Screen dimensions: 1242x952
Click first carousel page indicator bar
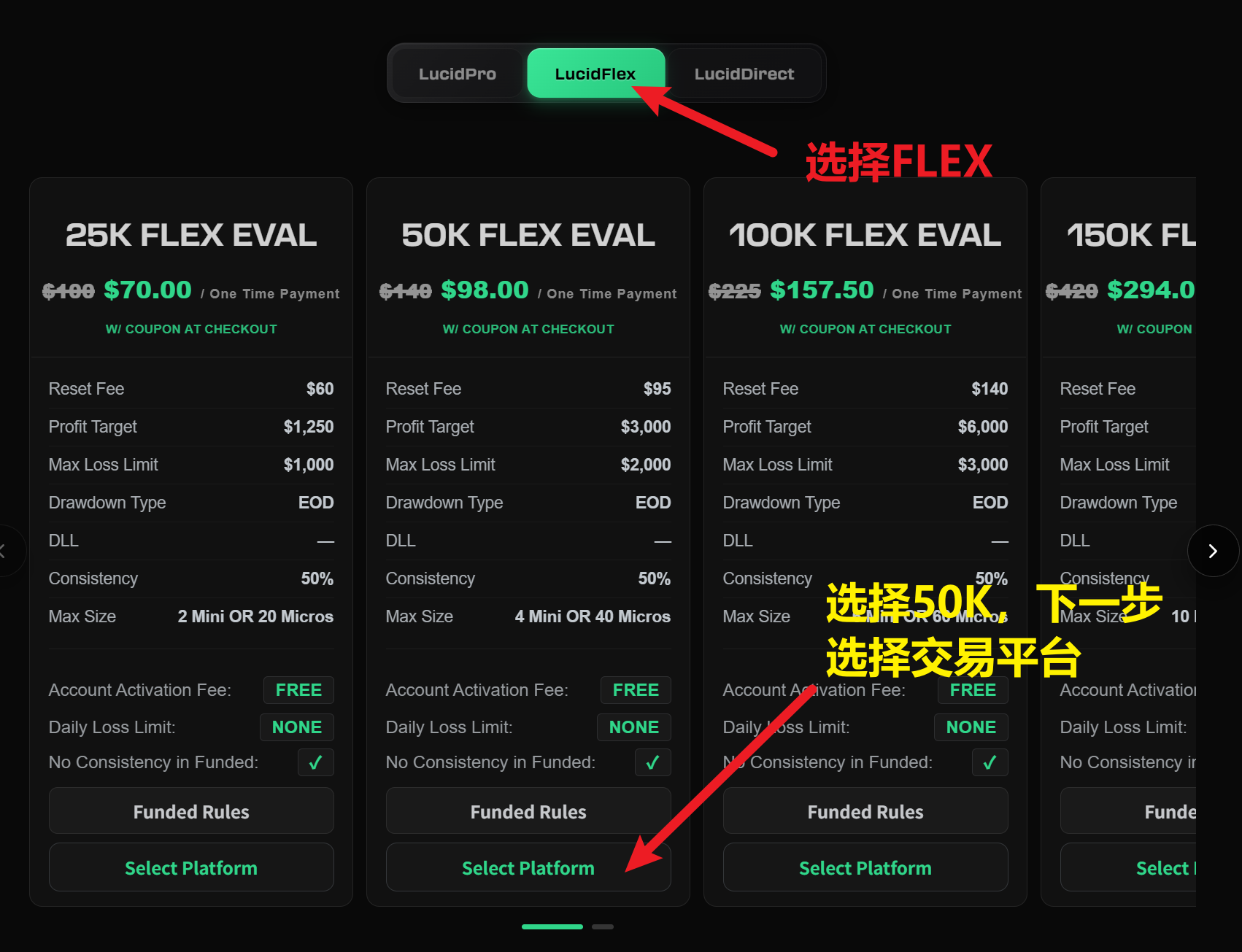point(552,926)
